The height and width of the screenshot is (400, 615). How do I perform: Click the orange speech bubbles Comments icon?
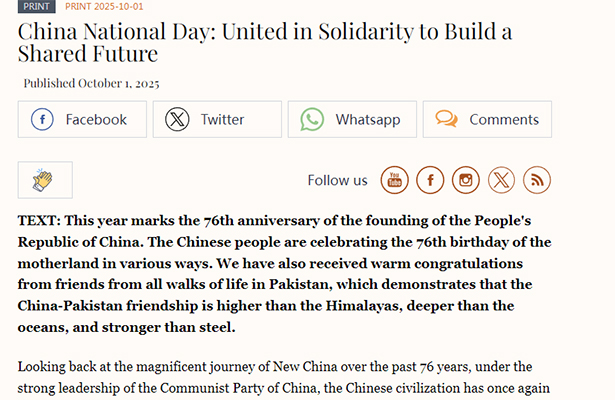[447, 120]
